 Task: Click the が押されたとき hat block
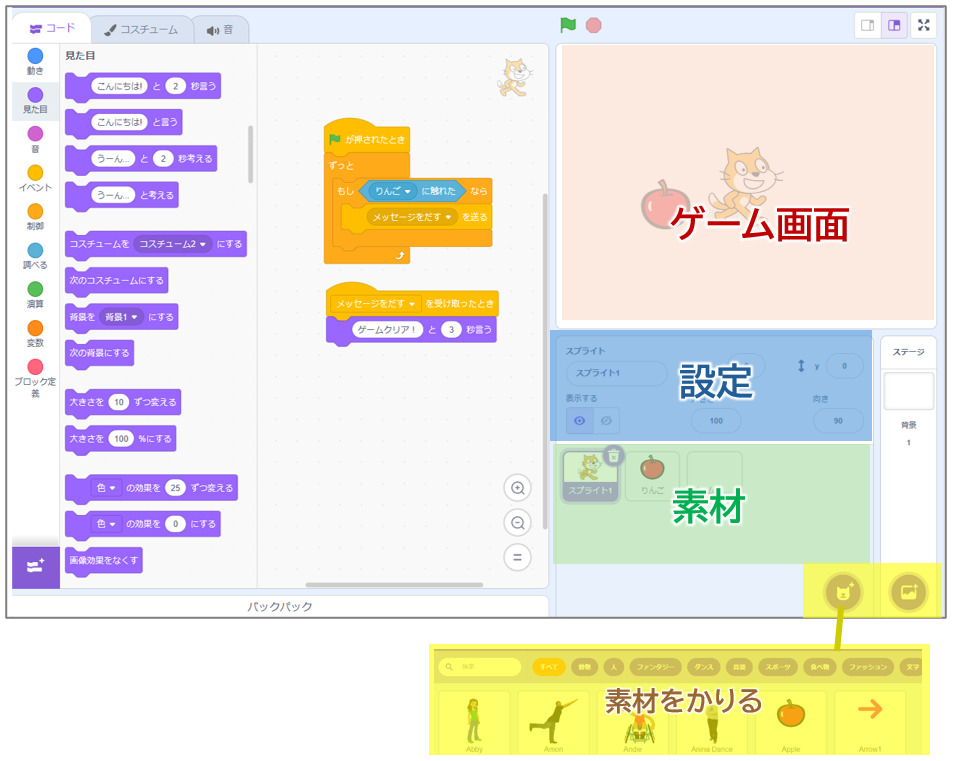367,137
